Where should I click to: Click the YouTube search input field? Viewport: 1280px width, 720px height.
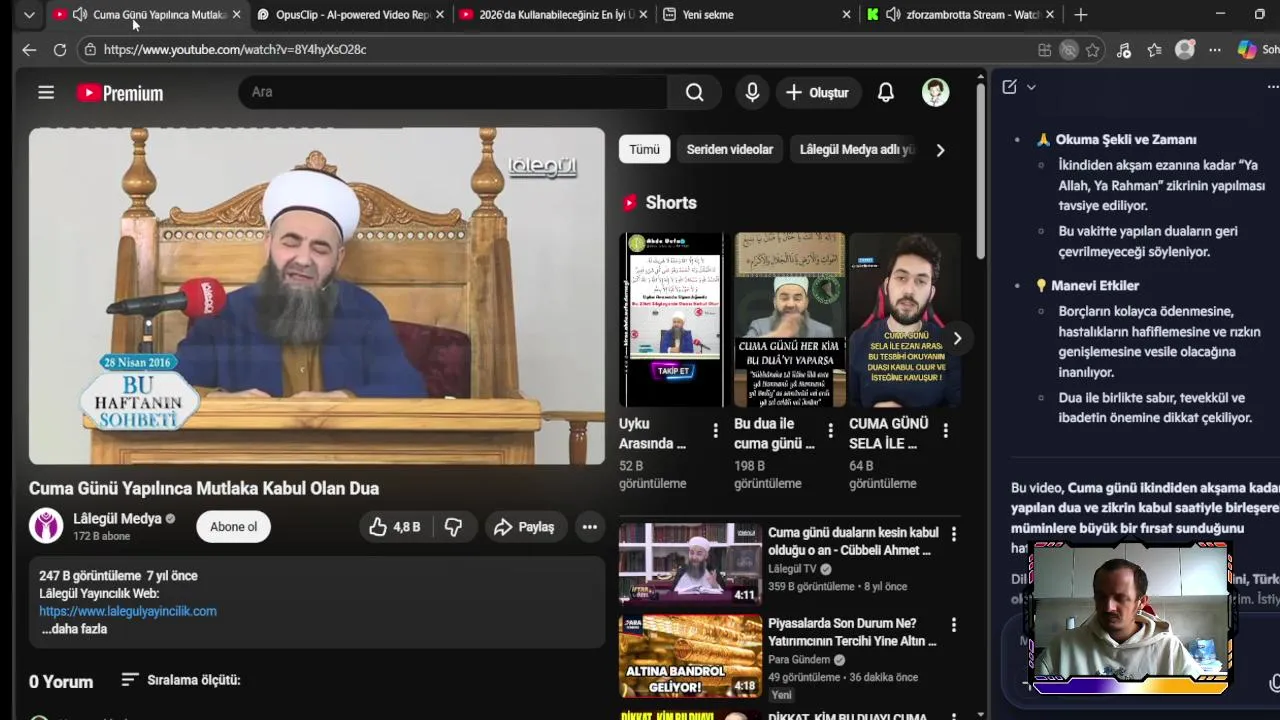tap(453, 92)
